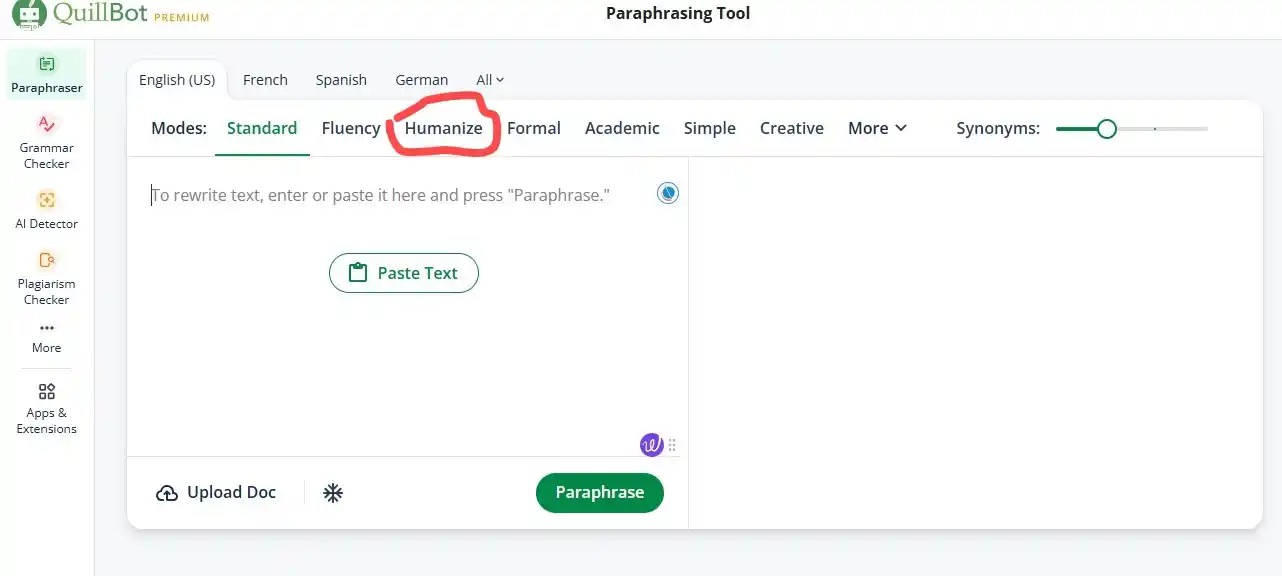1282x576 pixels.
Task: Click the Synonyms slider handle
Action: click(1106, 128)
